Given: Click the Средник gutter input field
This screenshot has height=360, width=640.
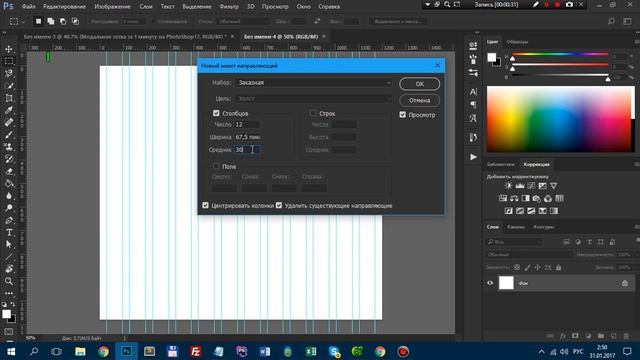Looking at the screenshot, I should coord(247,150).
